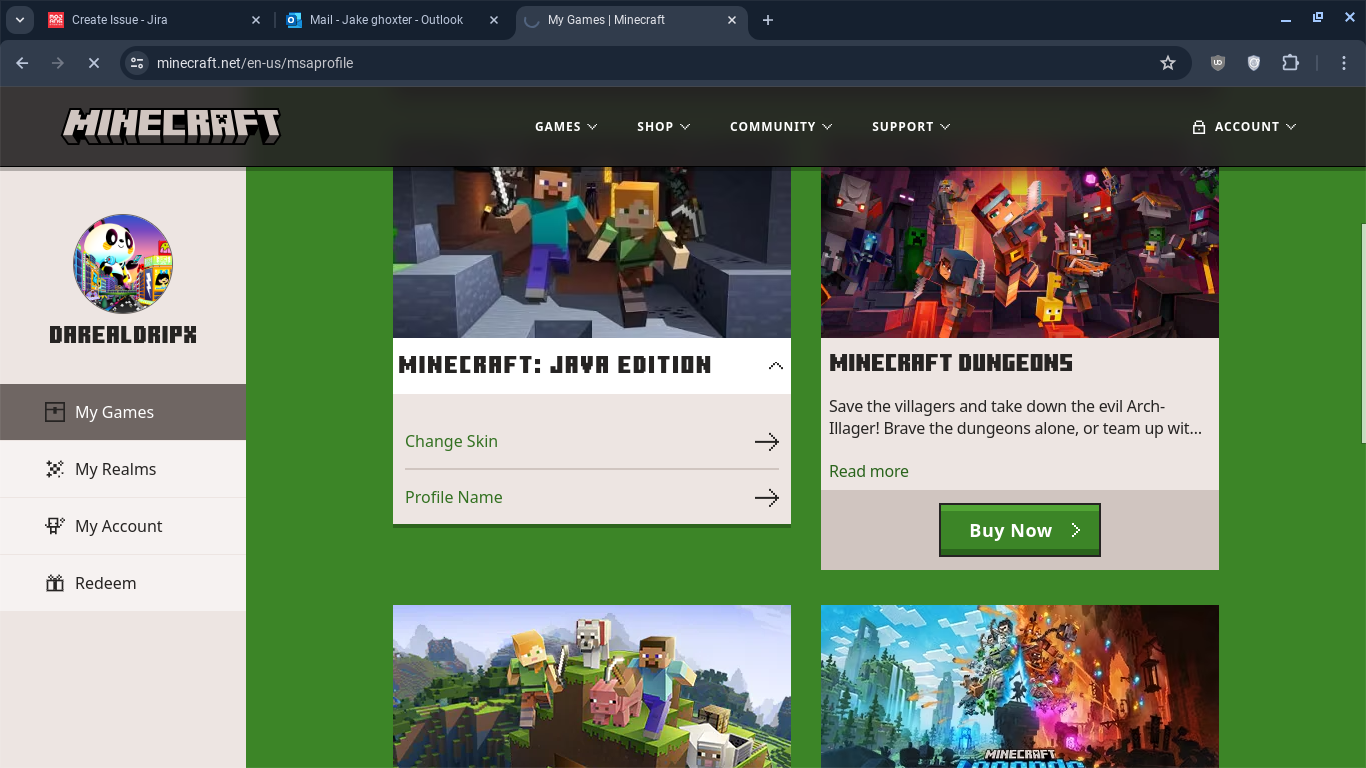The image size is (1366, 768).
Task: Click the Minecraft Dungeons artwork image
Action: [x=1020, y=252]
